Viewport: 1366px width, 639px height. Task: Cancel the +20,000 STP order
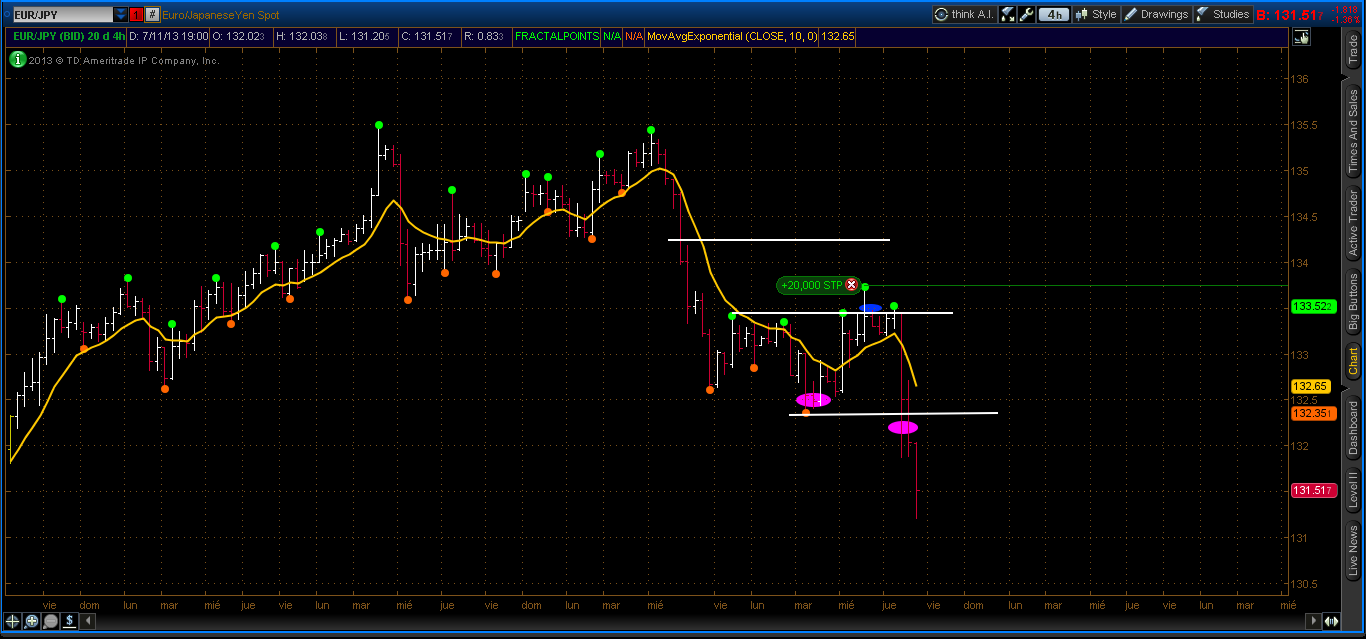click(851, 285)
